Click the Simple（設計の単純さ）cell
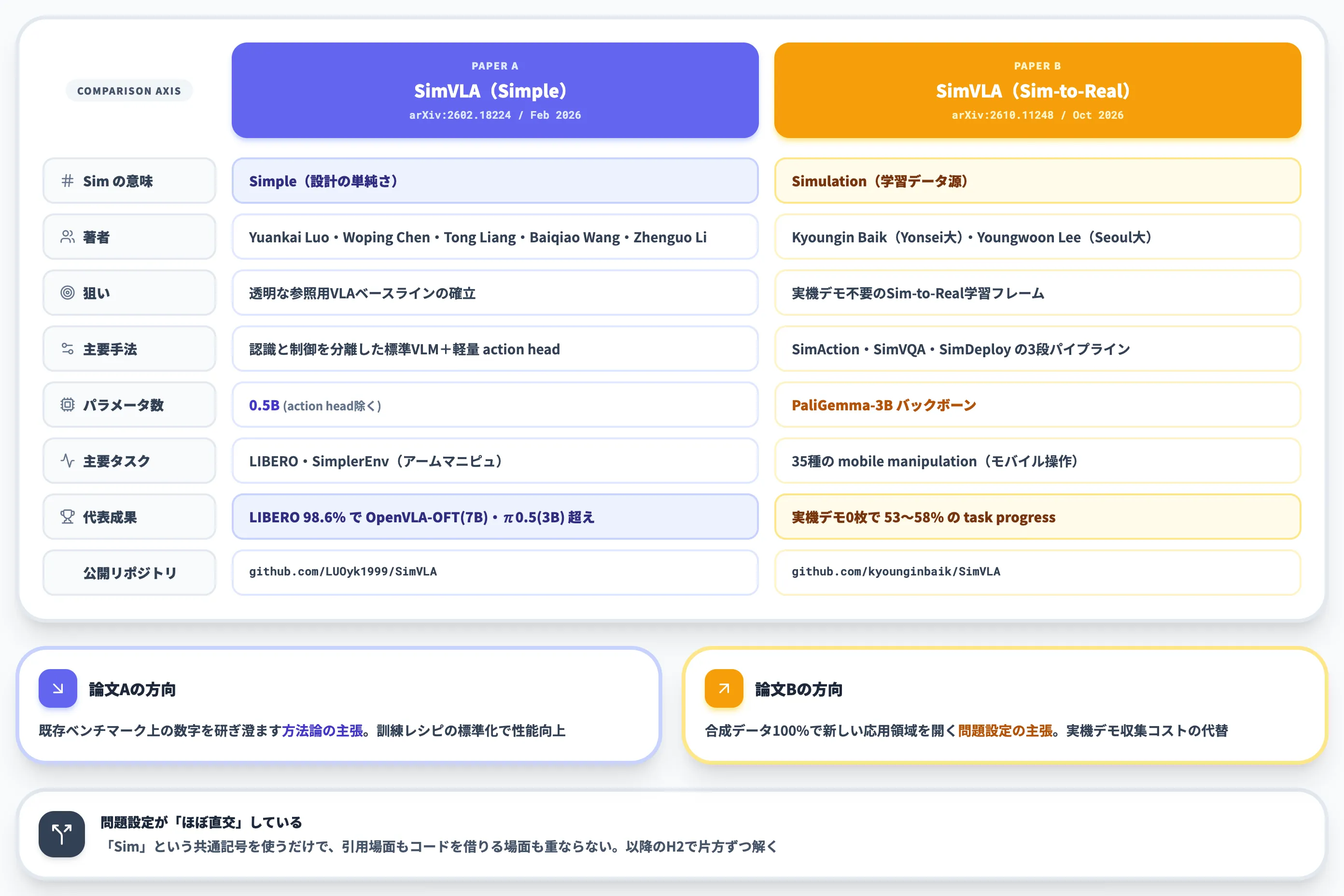This screenshot has width=1344, height=896. (495, 181)
